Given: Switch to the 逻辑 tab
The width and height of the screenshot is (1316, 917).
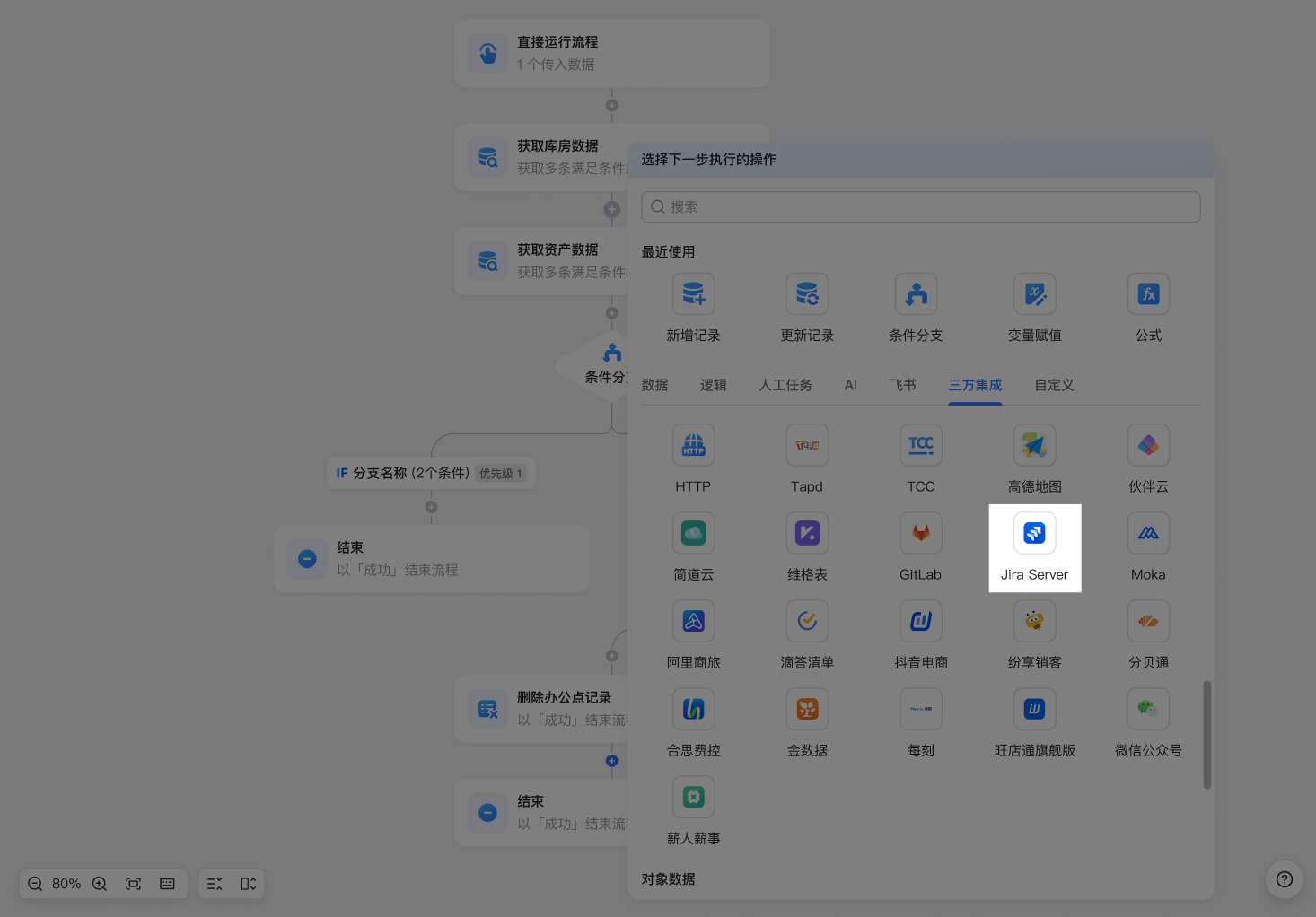Looking at the screenshot, I should (714, 385).
